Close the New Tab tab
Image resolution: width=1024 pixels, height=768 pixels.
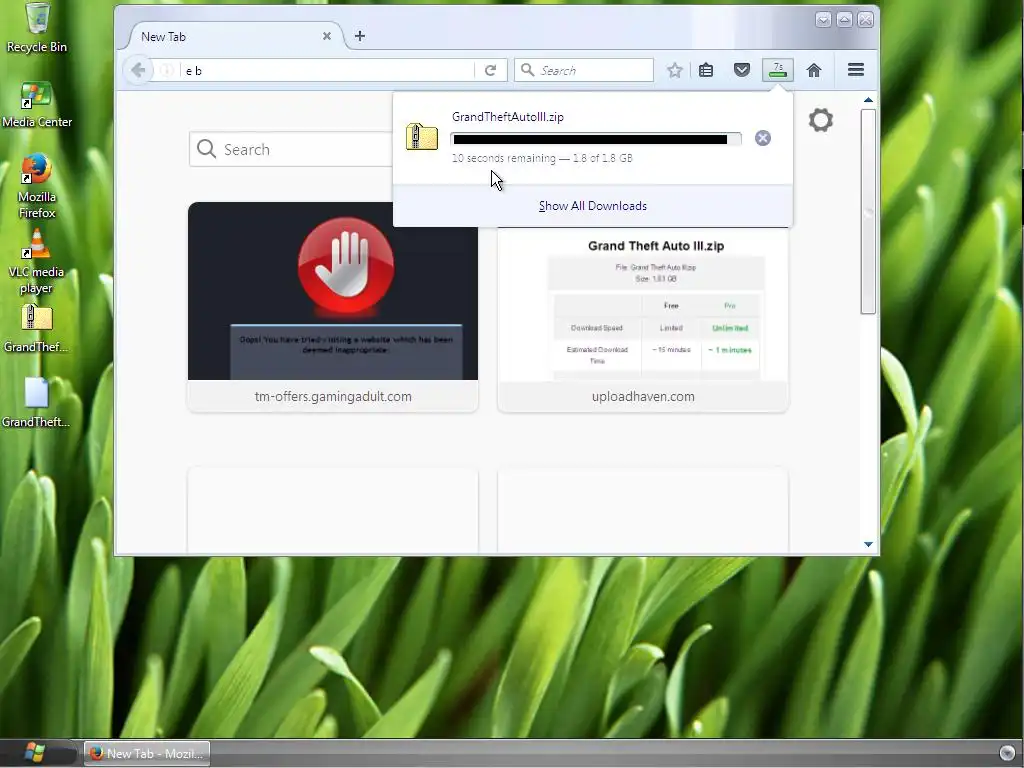(x=327, y=36)
